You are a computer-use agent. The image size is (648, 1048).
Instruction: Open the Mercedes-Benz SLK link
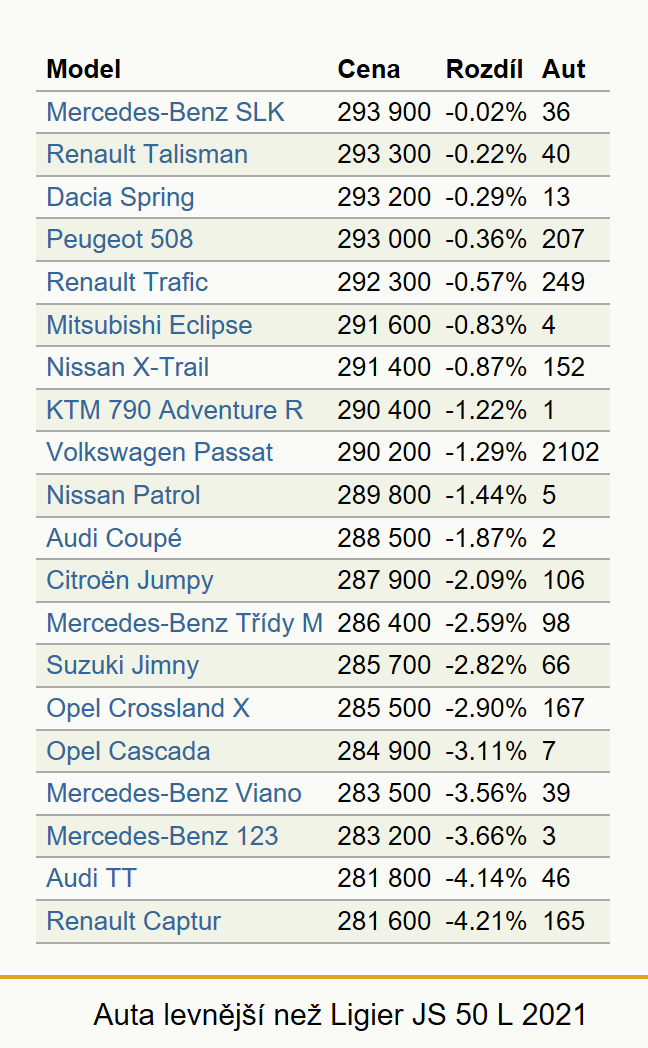[166, 112]
